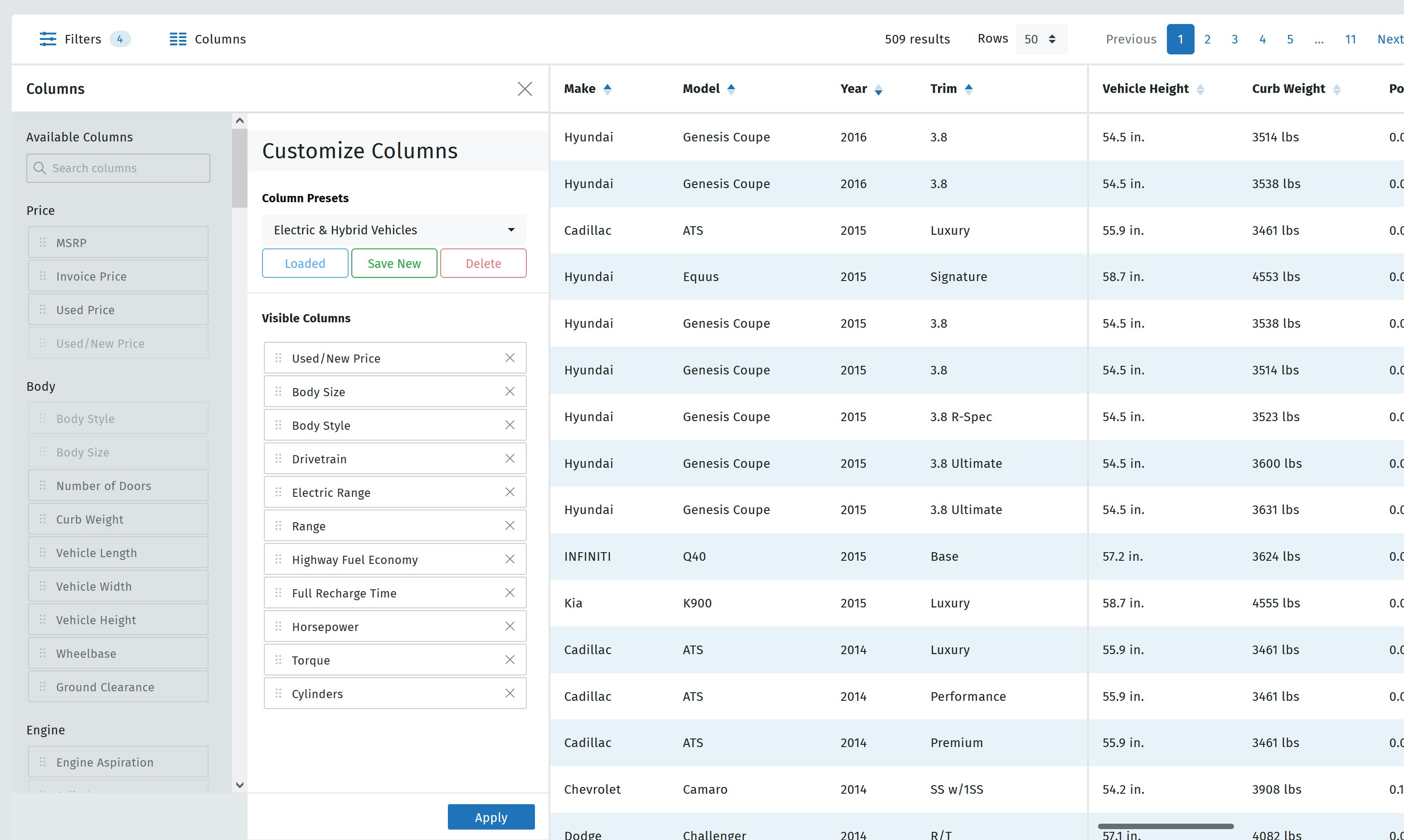Remove Torque from visible columns
Screen dimensions: 1404x840
[x=510, y=660]
